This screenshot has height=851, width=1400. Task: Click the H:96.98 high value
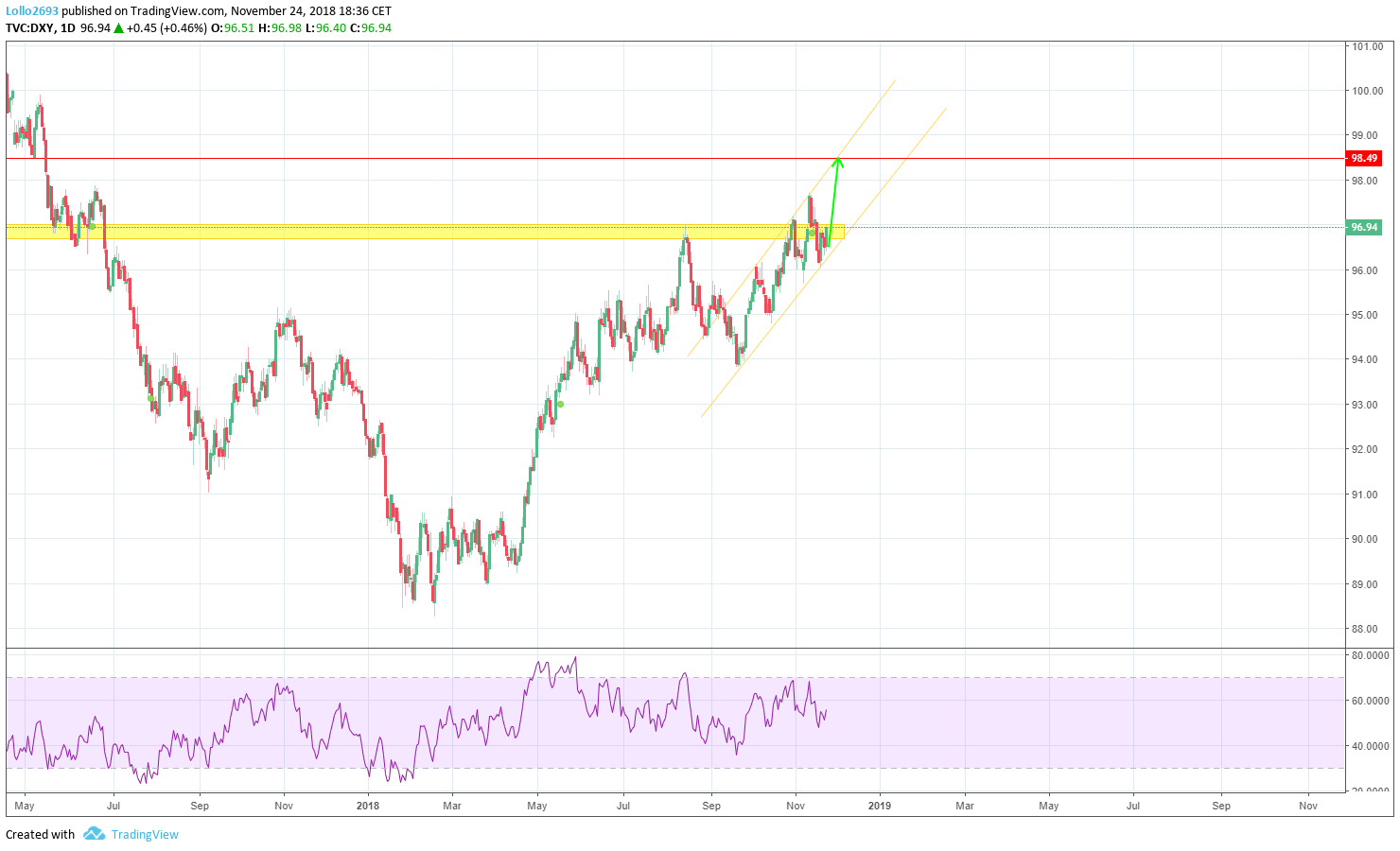click(x=280, y=27)
